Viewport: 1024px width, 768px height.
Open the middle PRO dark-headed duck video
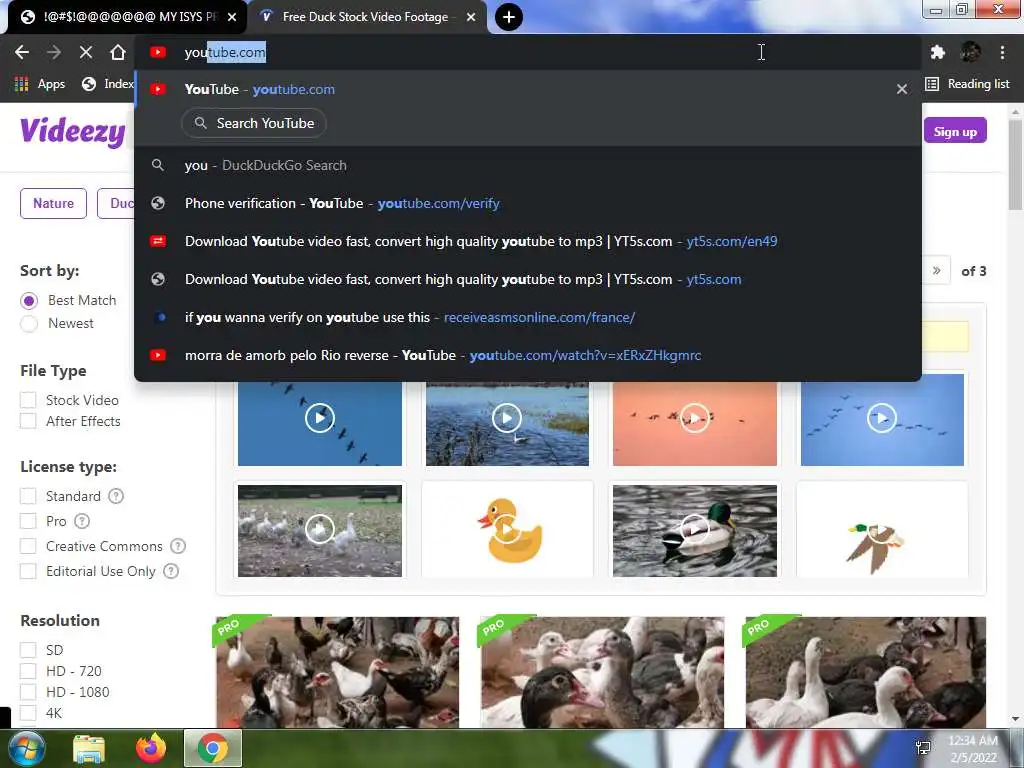[x=602, y=672]
